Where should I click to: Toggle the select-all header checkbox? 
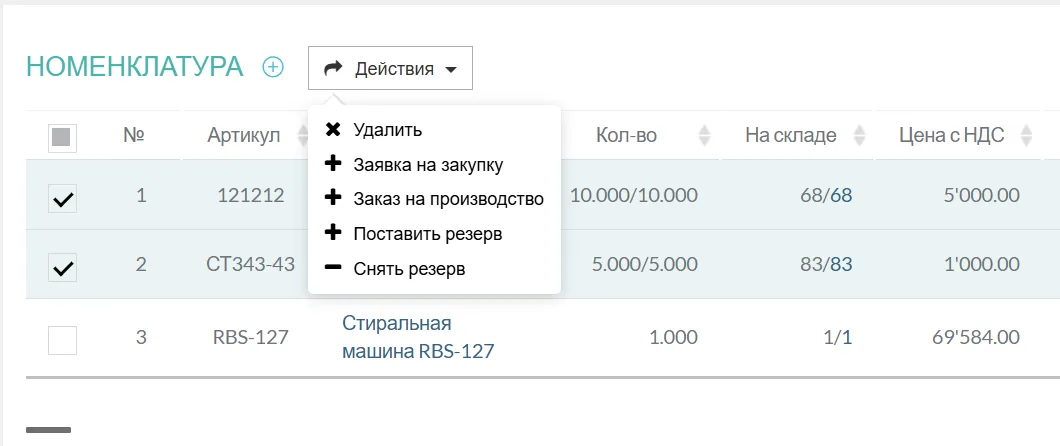coord(62,137)
